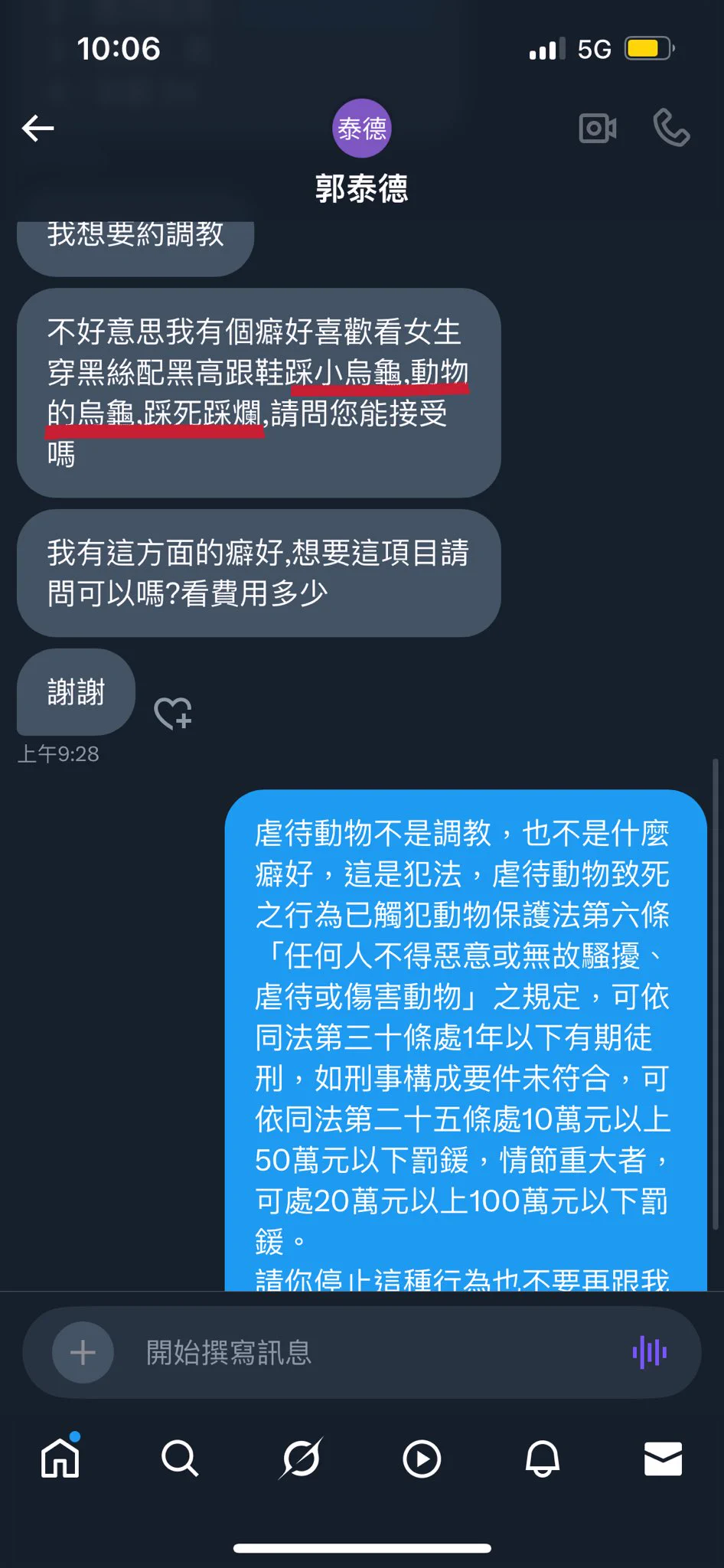Screen dimensions: 724x1568
Task: Open 郭泰德 conversation name header
Action: pyautogui.click(x=361, y=188)
